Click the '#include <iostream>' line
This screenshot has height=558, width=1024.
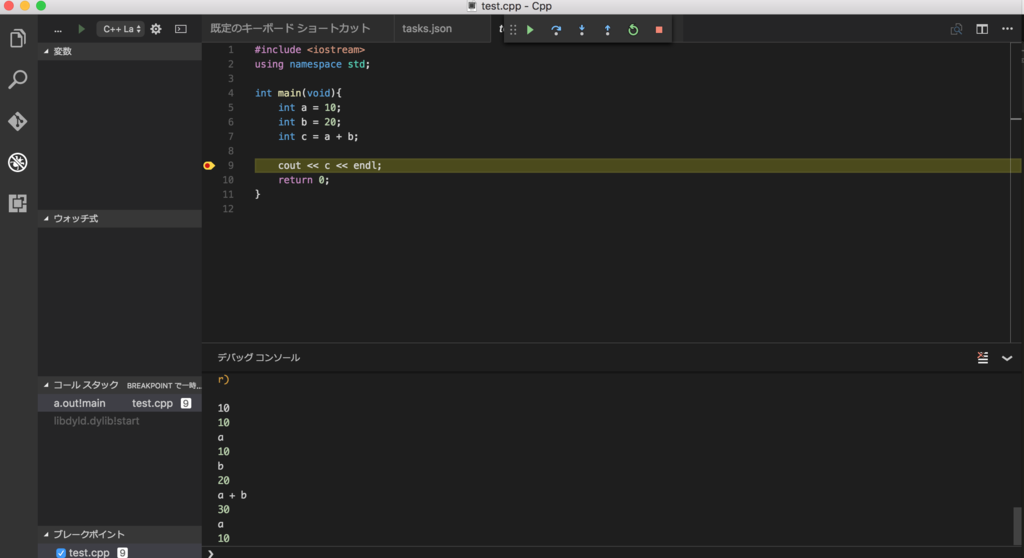point(310,50)
